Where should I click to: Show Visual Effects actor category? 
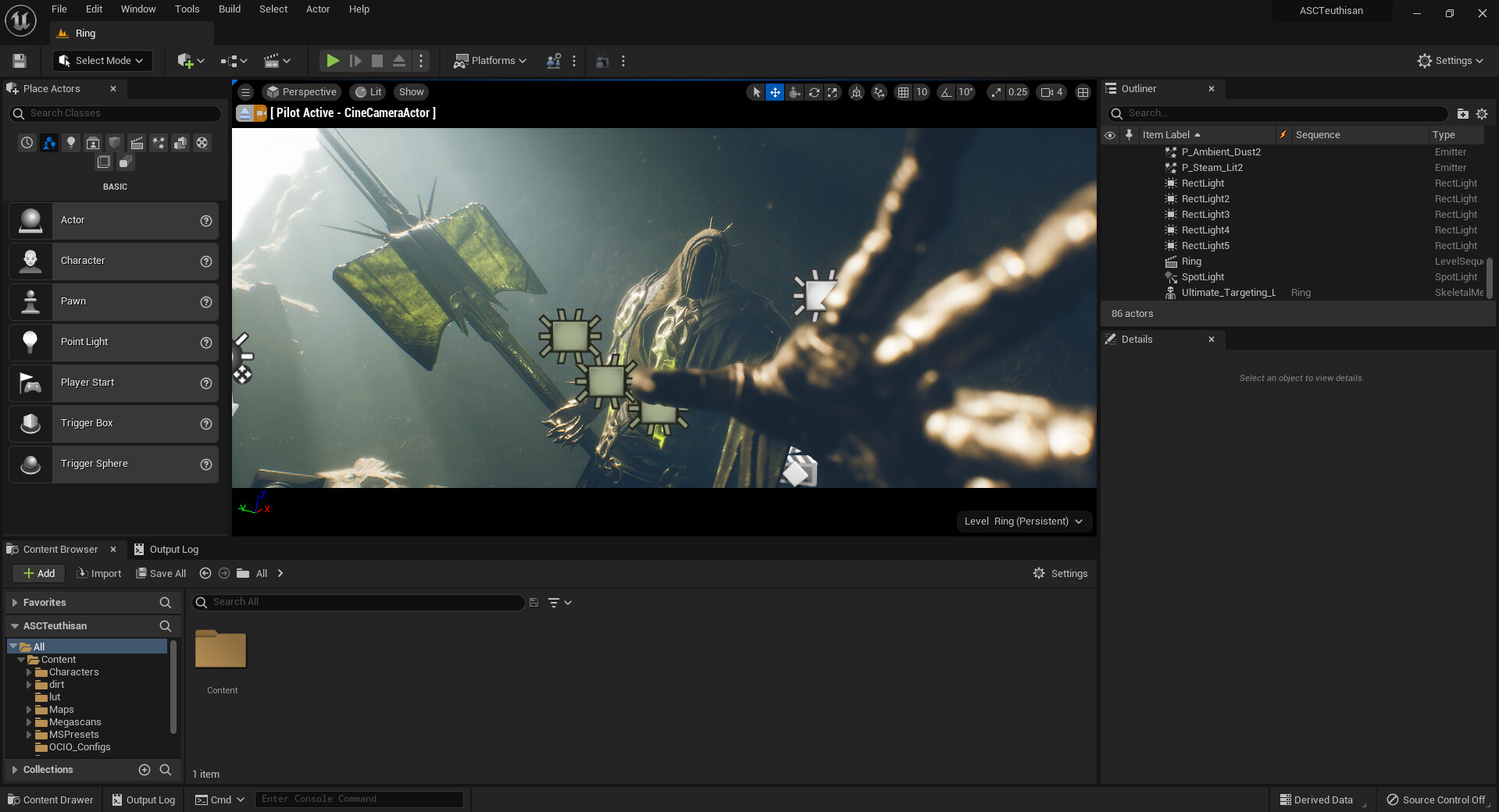click(x=159, y=143)
